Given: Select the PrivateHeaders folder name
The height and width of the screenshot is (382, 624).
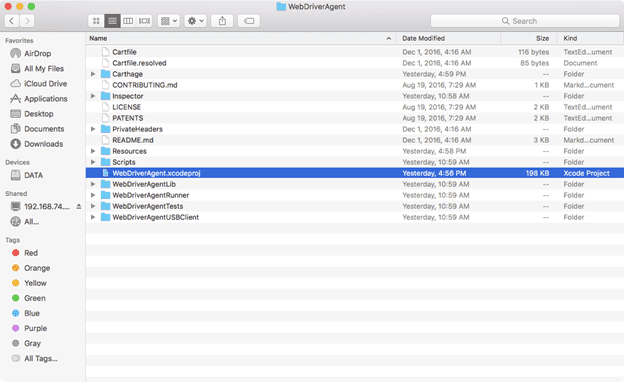Looking at the screenshot, I should click(137, 129).
